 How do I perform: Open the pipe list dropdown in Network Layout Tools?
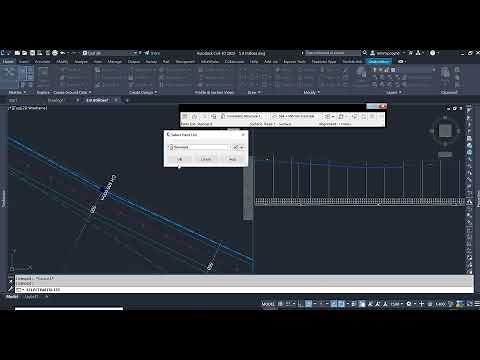[296, 116]
